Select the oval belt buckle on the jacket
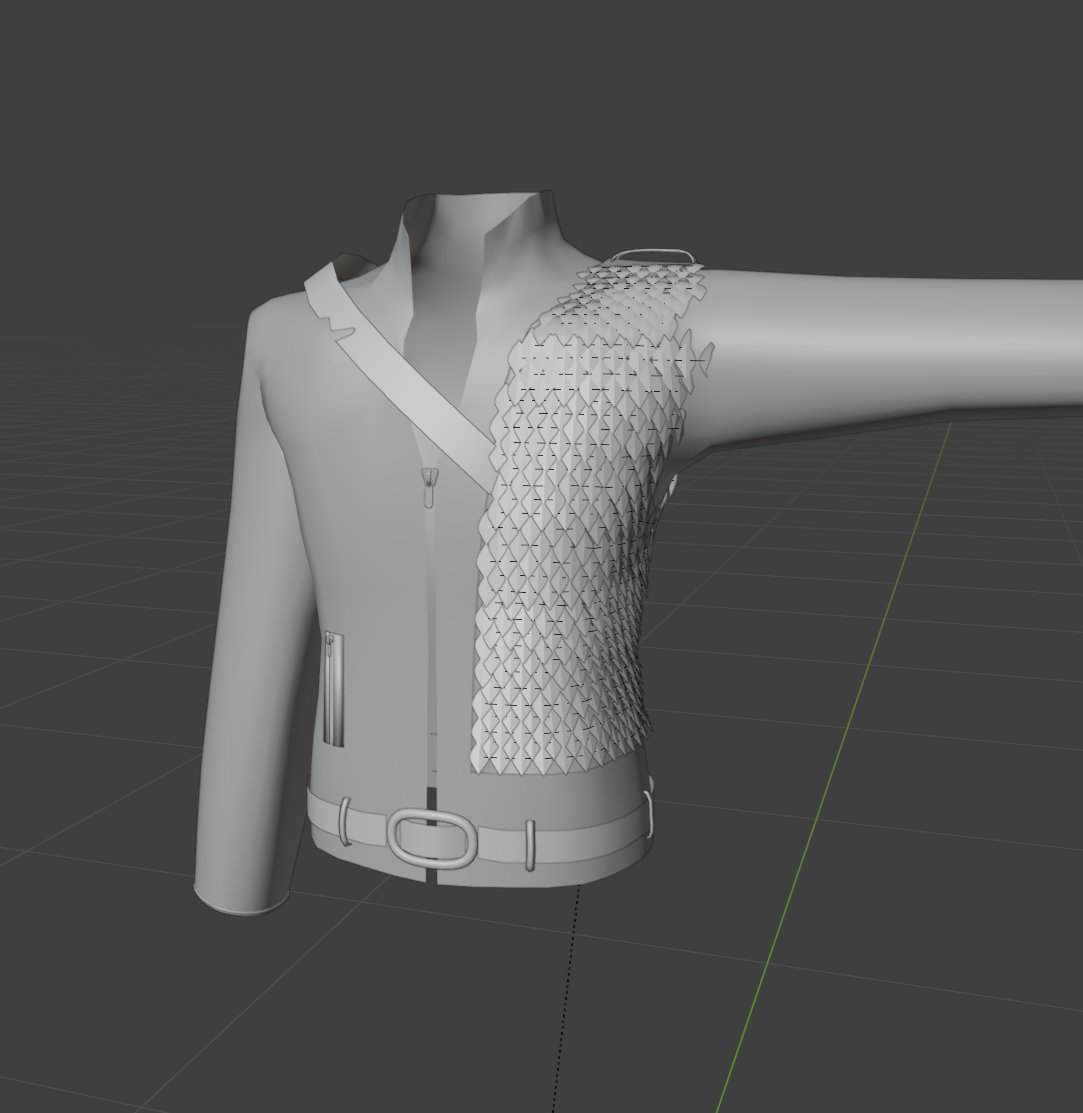Image resolution: width=1083 pixels, height=1113 pixels. (x=431, y=837)
